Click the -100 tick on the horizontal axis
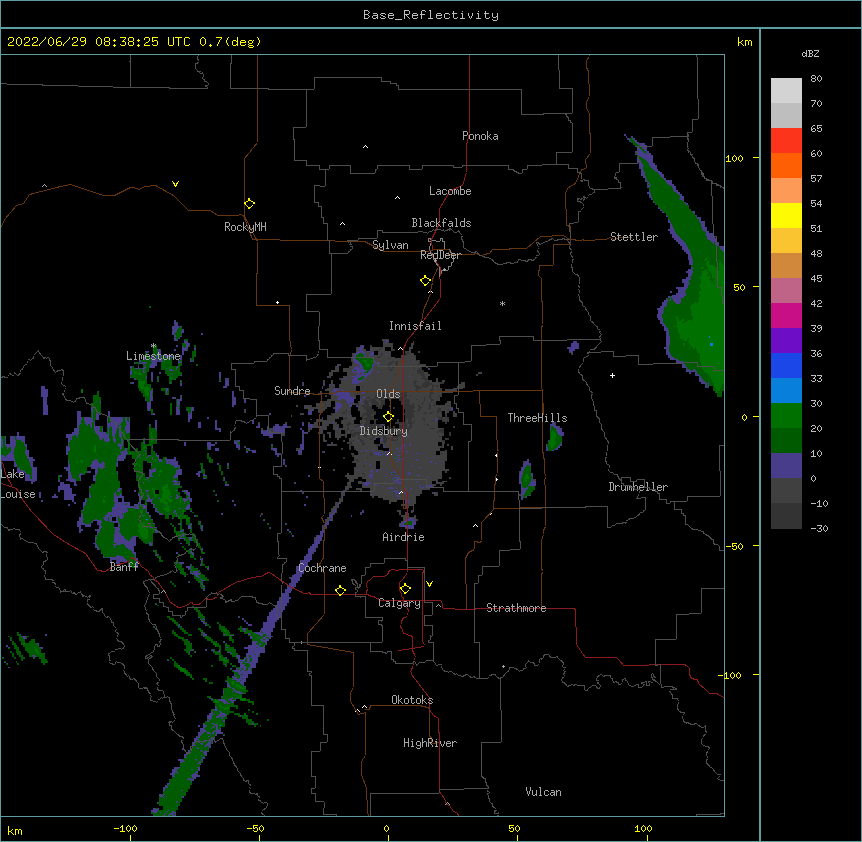The height and width of the screenshot is (842, 862). click(125, 829)
